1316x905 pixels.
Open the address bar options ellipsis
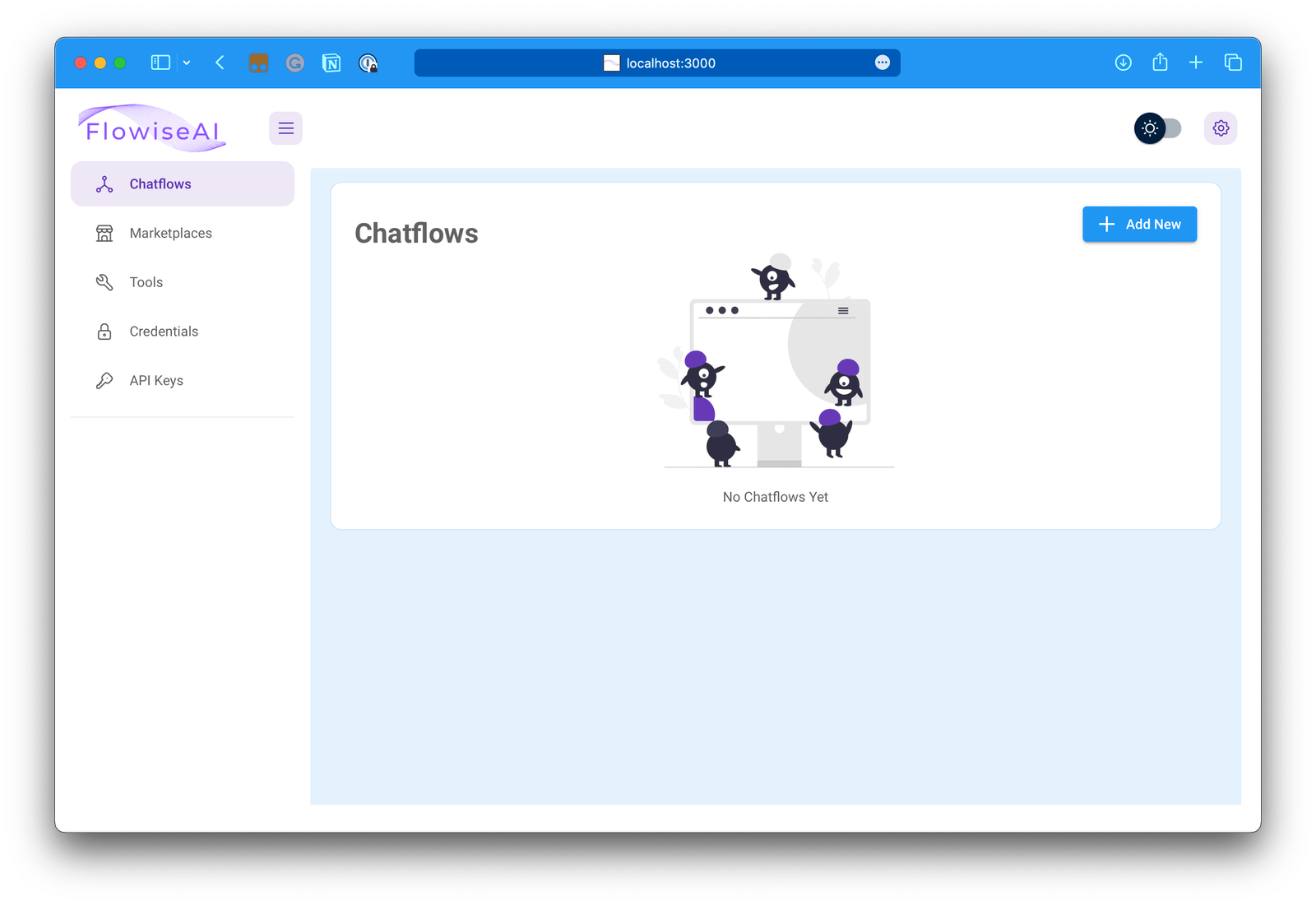[x=882, y=63]
